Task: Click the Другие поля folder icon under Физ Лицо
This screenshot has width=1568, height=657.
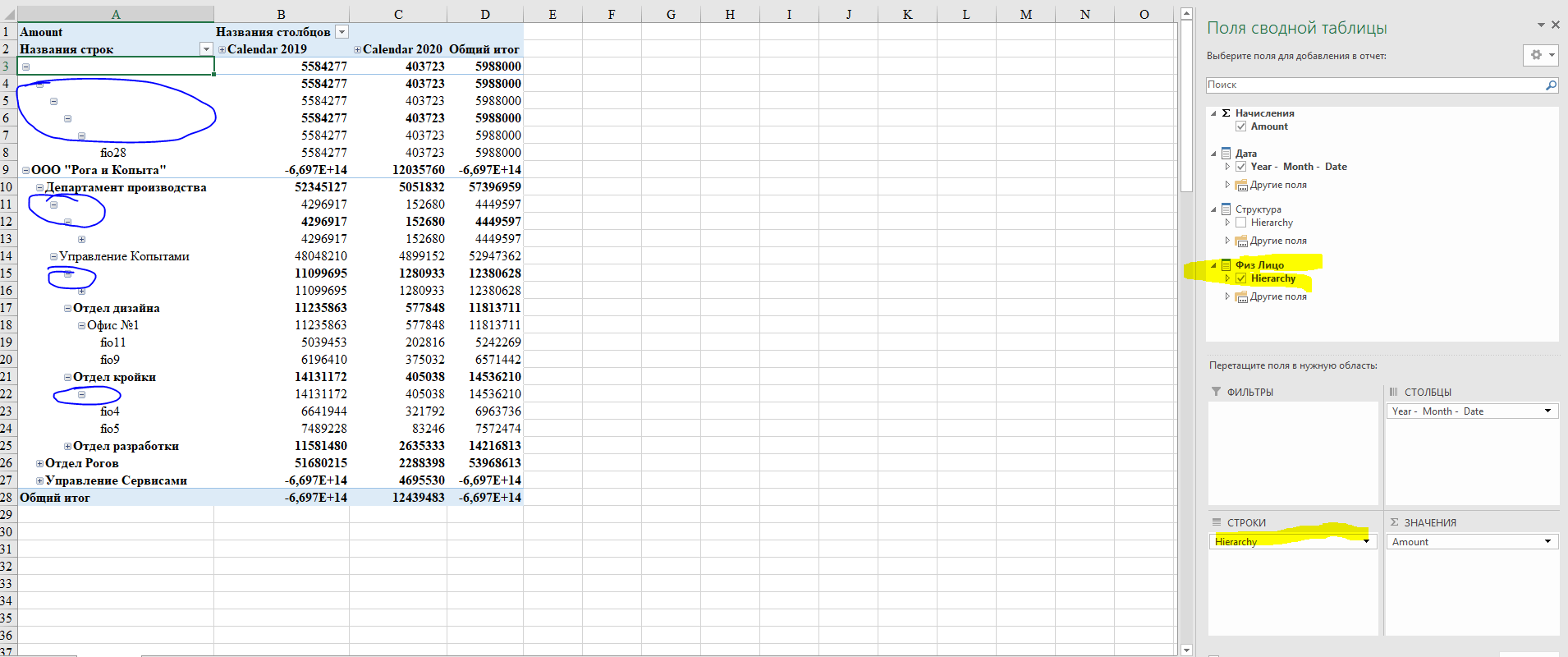Action: (1241, 297)
